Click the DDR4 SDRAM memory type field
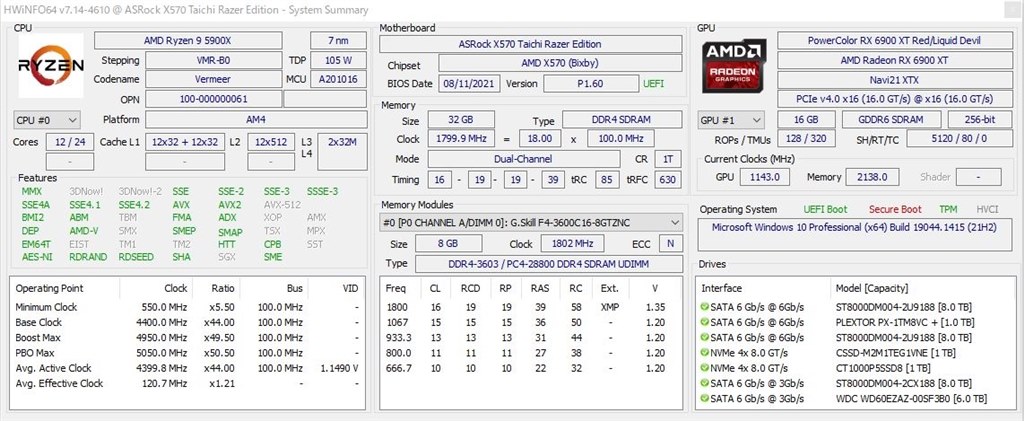Screen dimensions: 1024x421 click(622, 120)
